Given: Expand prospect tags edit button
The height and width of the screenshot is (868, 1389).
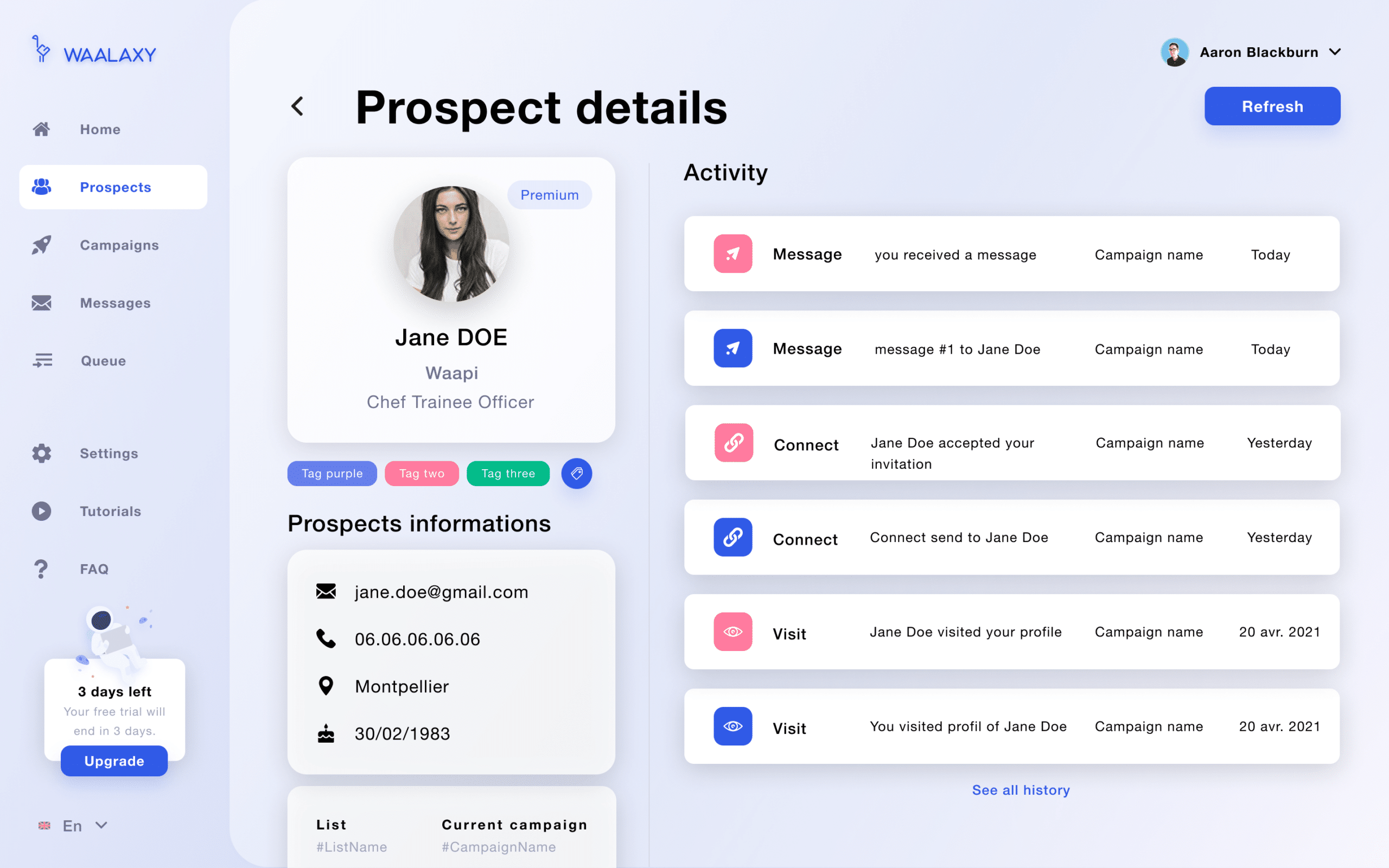Looking at the screenshot, I should coord(576,473).
